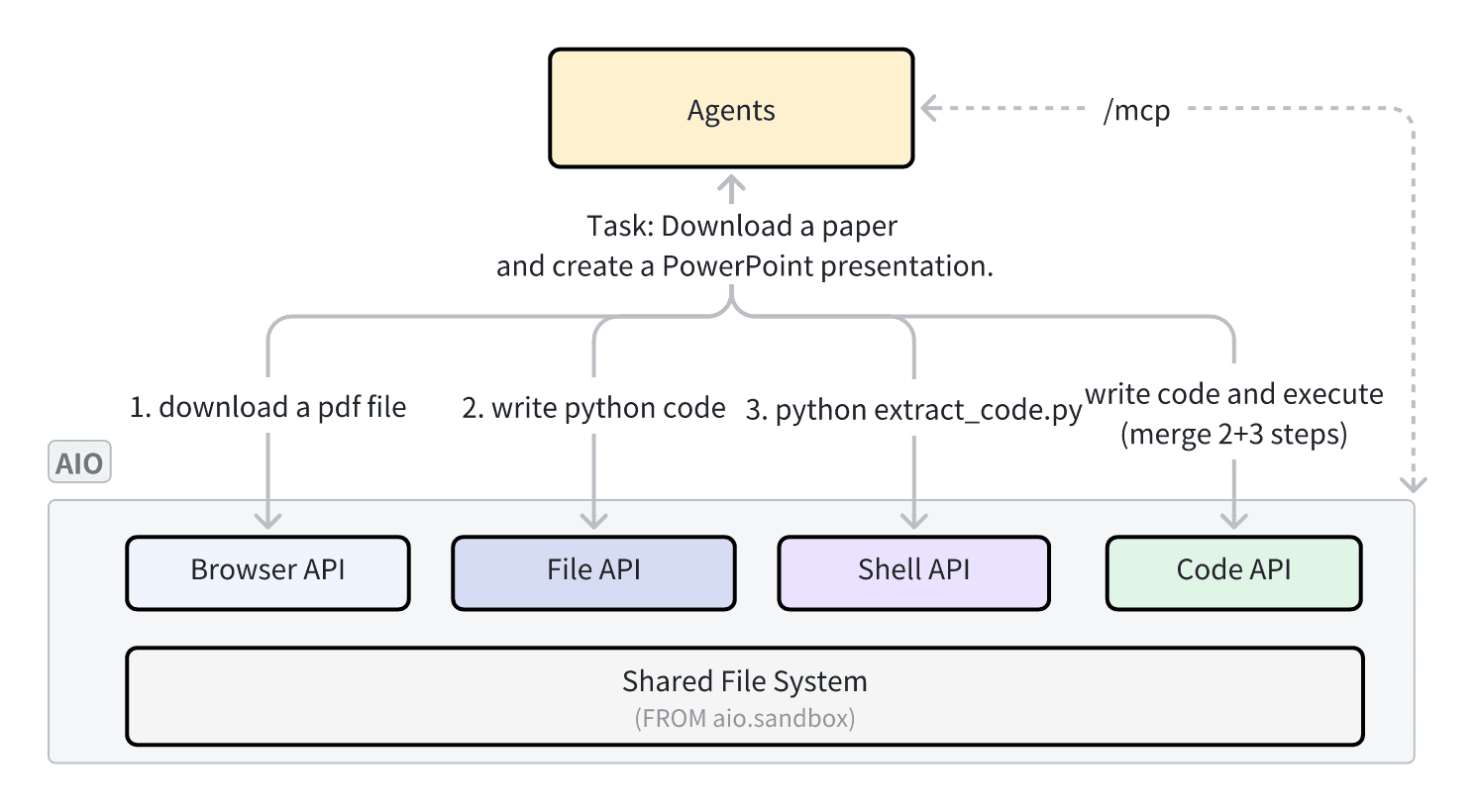Click the yellow Agents box
This screenshot has width=1478, height=812.
click(731, 109)
